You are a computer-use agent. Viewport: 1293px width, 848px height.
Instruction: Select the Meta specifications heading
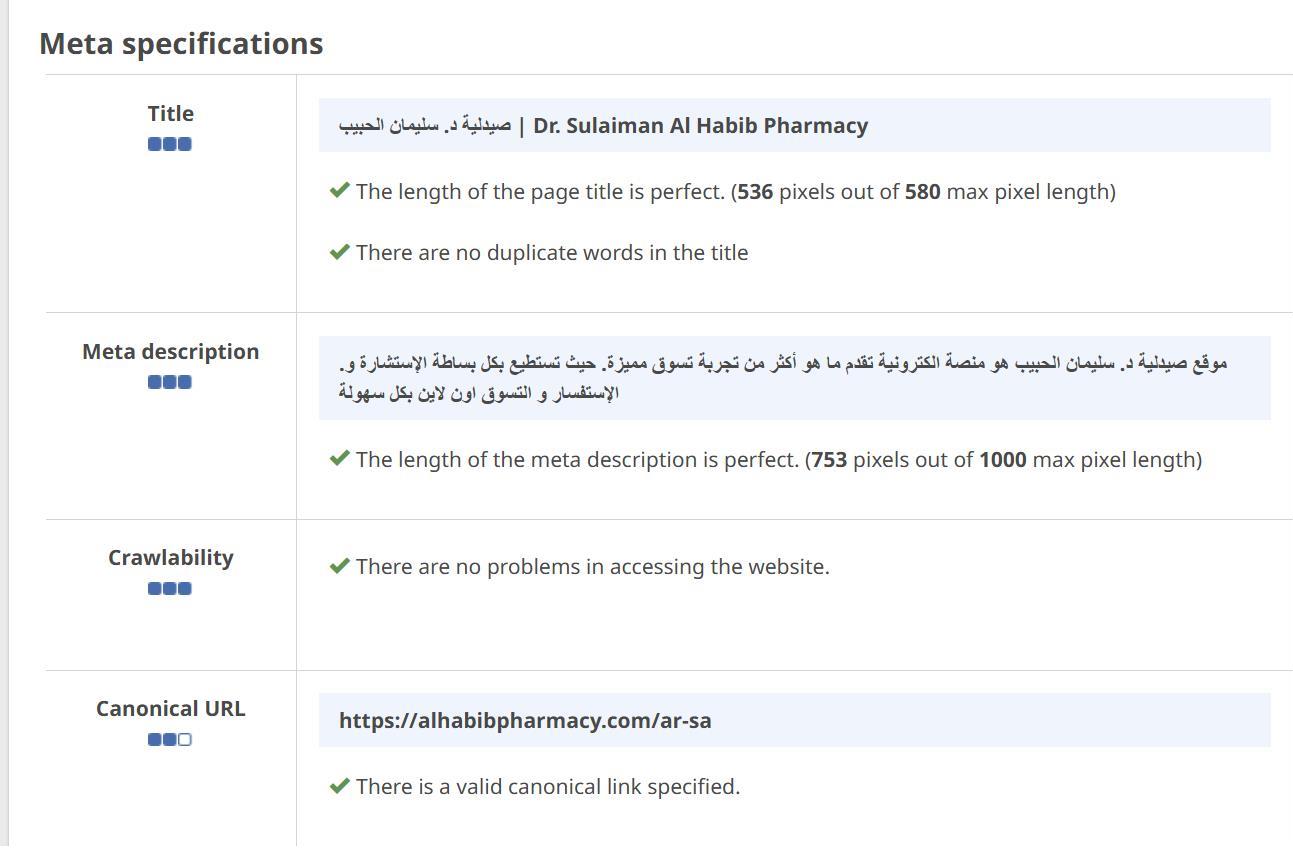pos(181,44)
